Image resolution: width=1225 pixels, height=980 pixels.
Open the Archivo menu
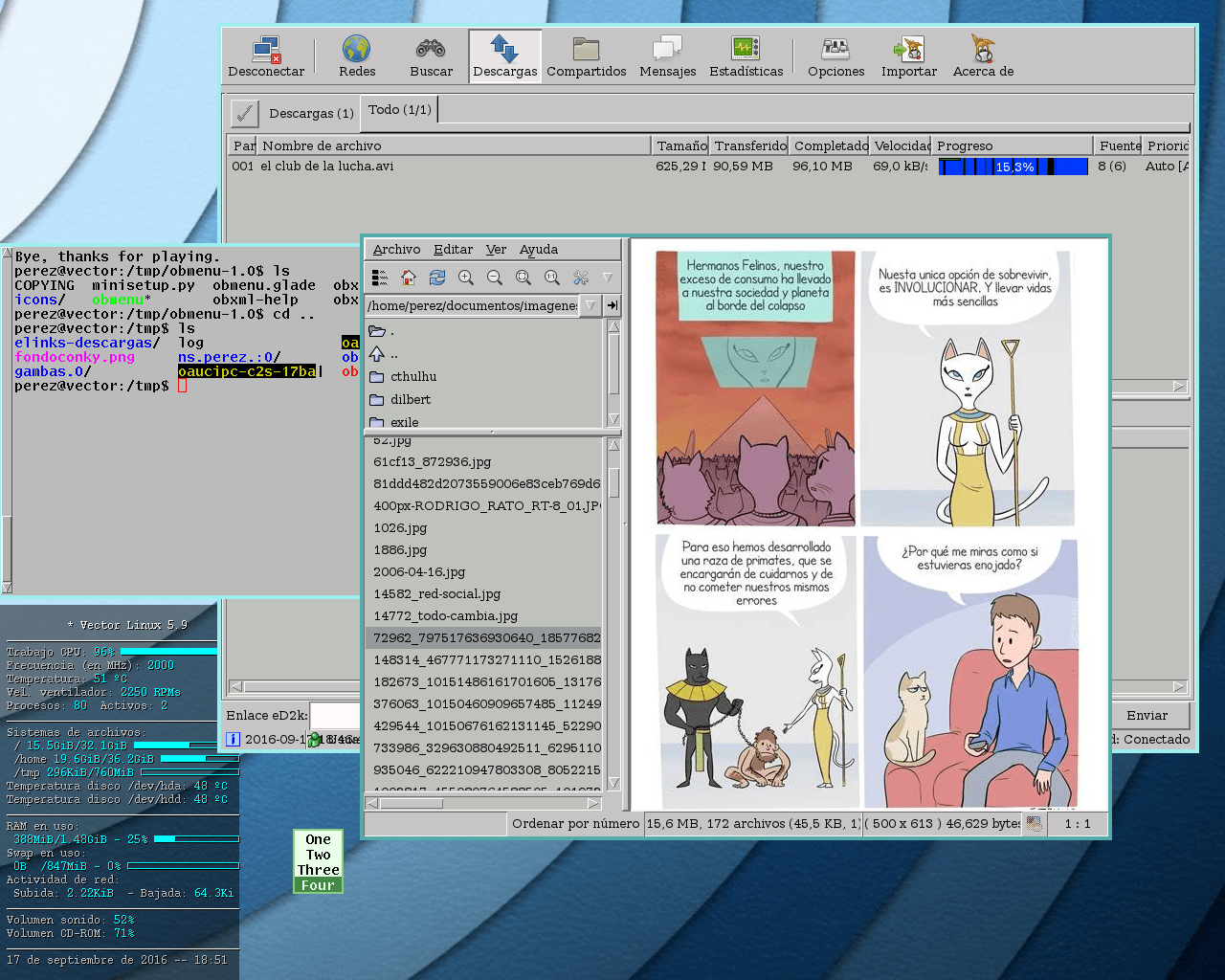(396, 249)
